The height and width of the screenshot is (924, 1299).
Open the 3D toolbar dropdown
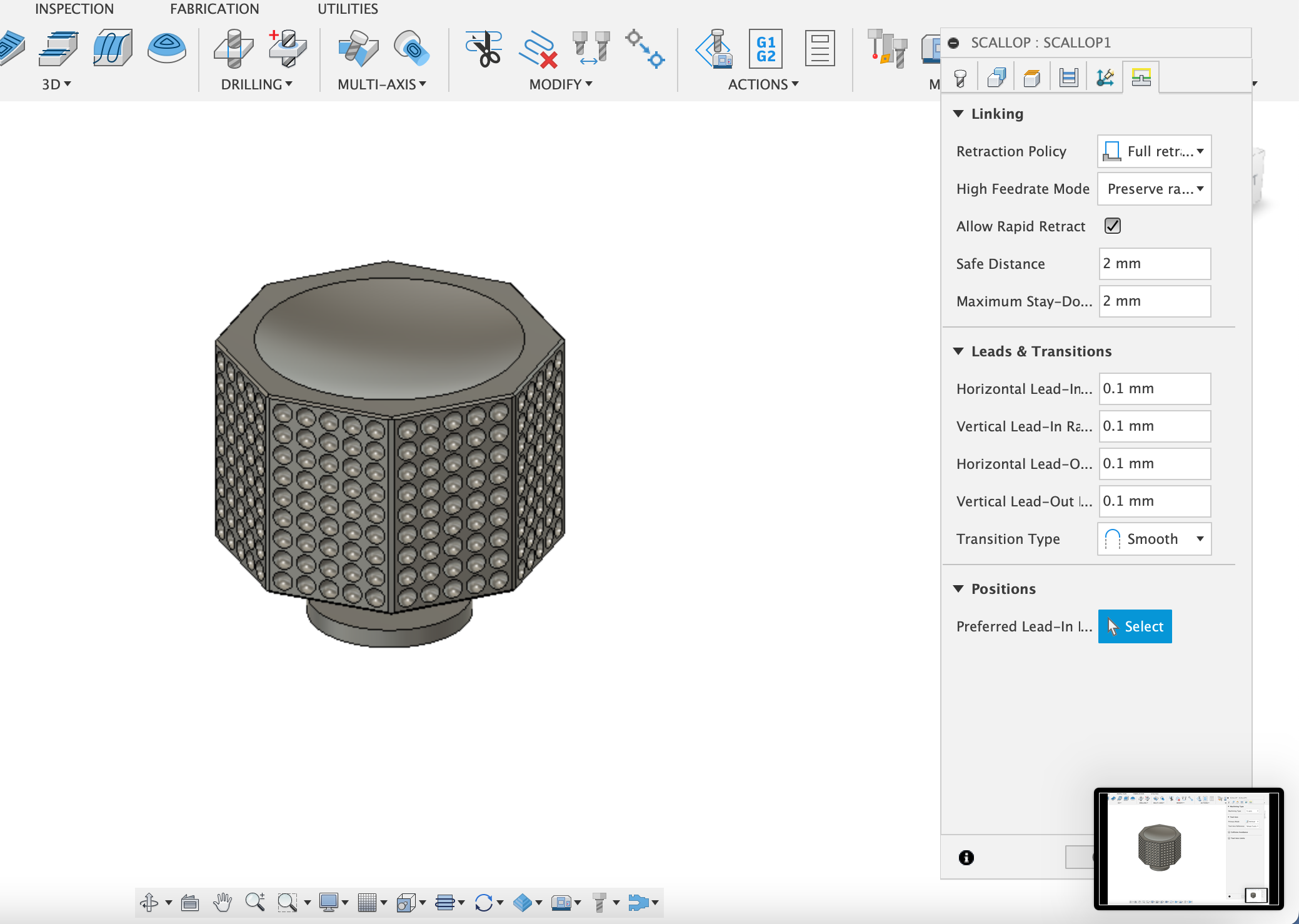(56, 84)
